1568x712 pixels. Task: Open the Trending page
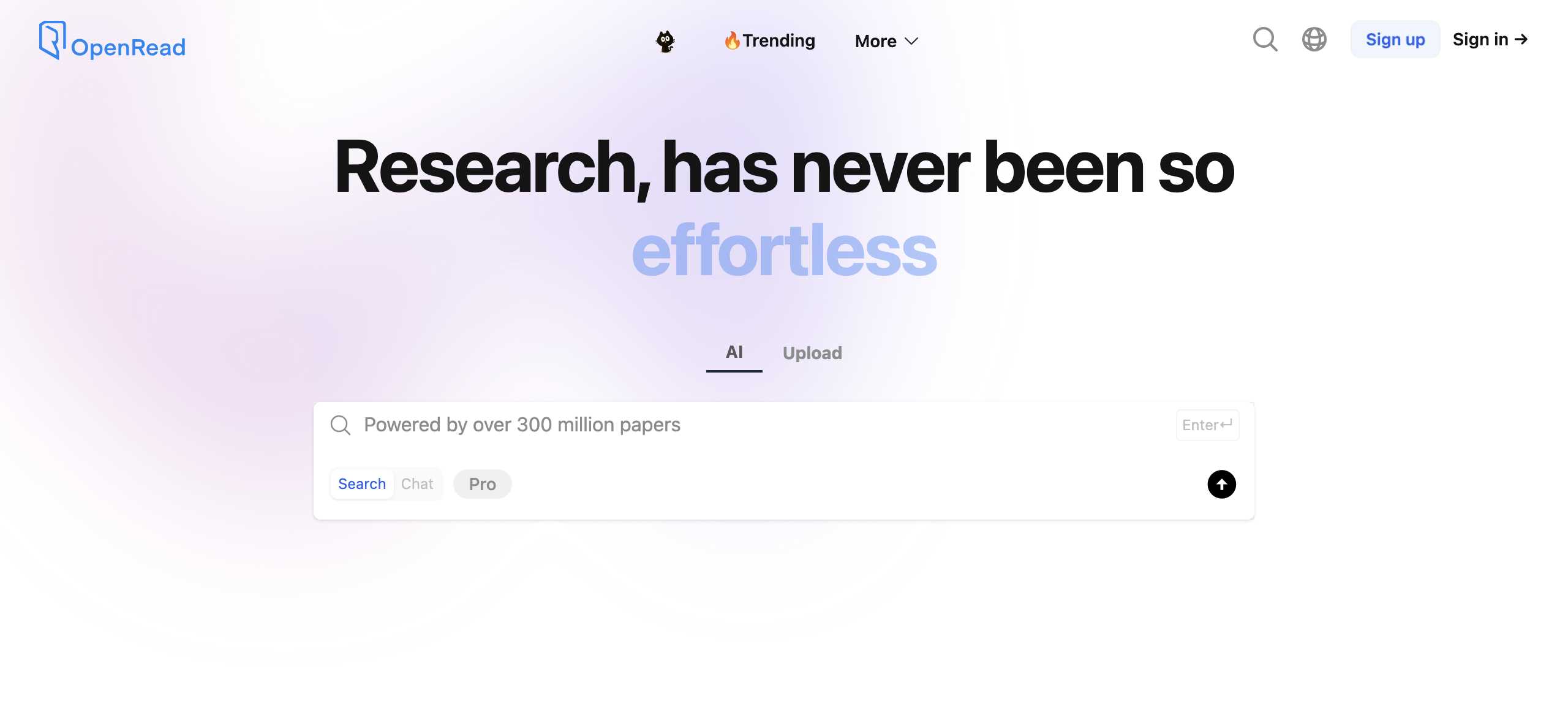778,40
